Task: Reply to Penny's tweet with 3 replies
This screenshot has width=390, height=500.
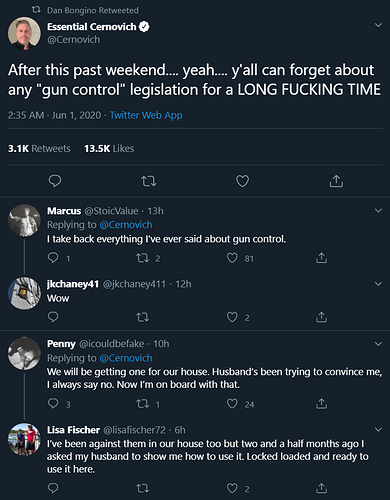Action: pyautogui.click(x=53, y=403)
